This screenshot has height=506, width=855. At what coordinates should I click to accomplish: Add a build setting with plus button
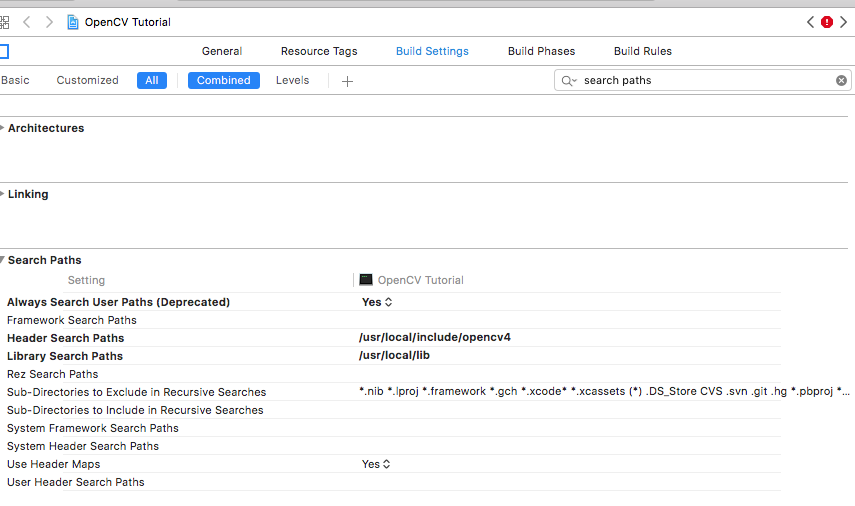[347, 81]
